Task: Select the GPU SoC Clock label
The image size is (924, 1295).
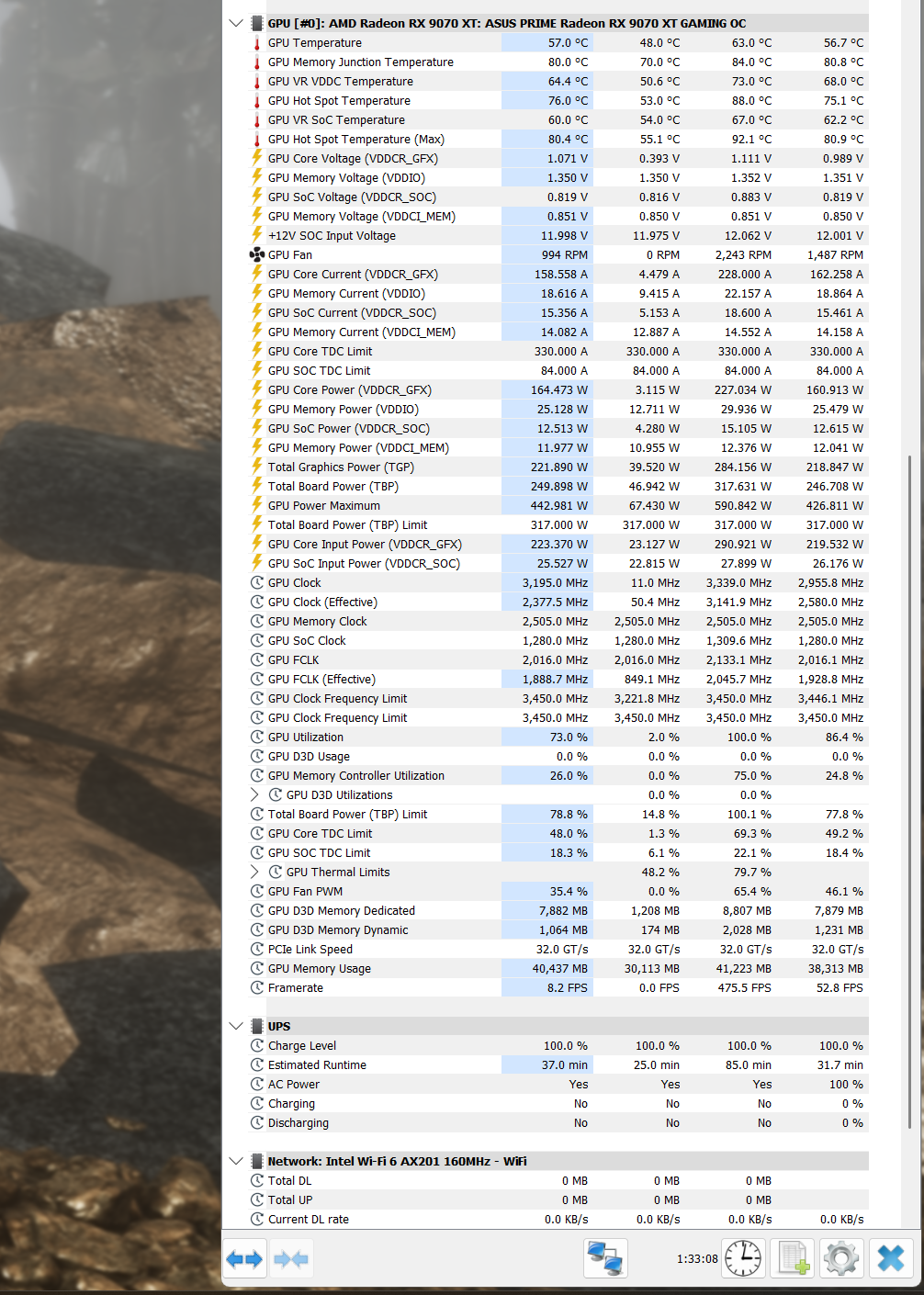Action: click(307, 640)
